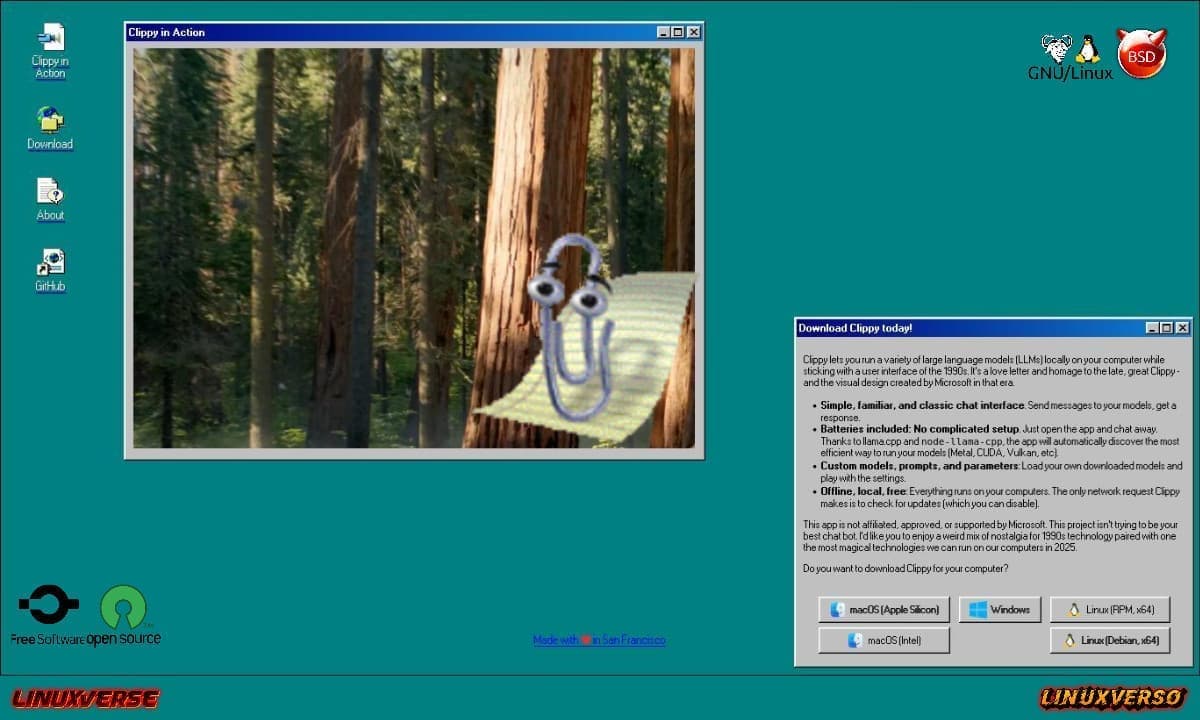Open the About desktop icon

click(49, 196)
